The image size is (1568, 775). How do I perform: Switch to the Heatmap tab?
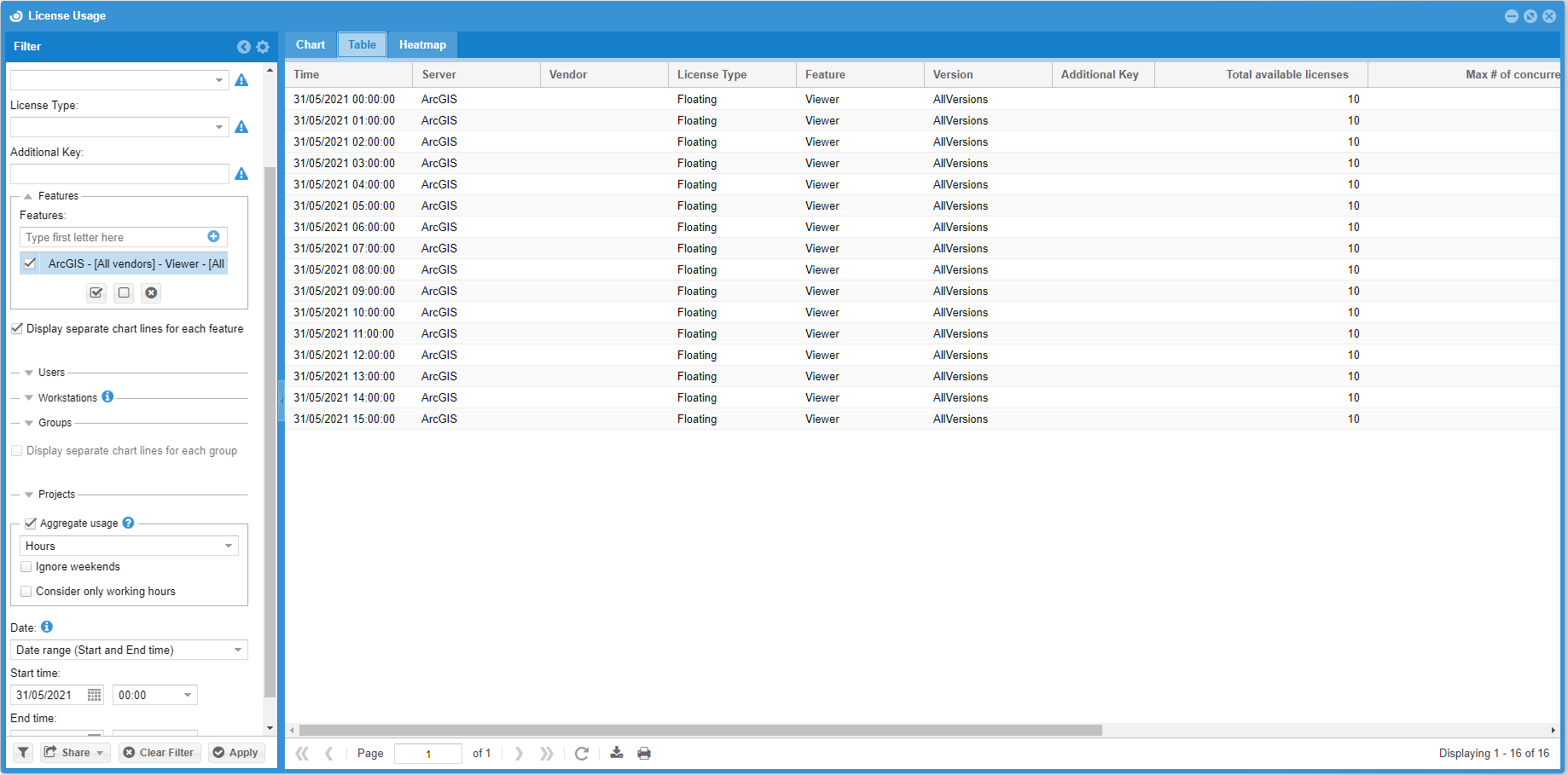tap(422, 45)
